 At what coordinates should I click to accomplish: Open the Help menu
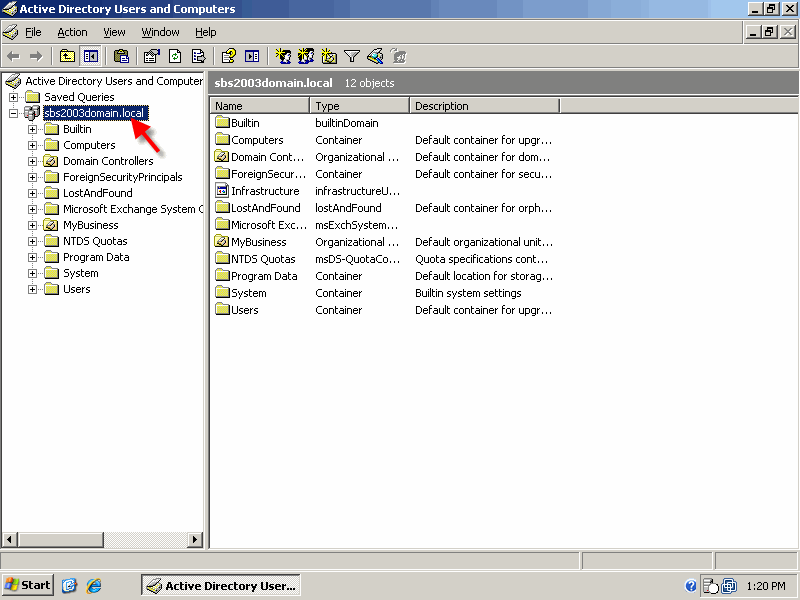[206, 32]
